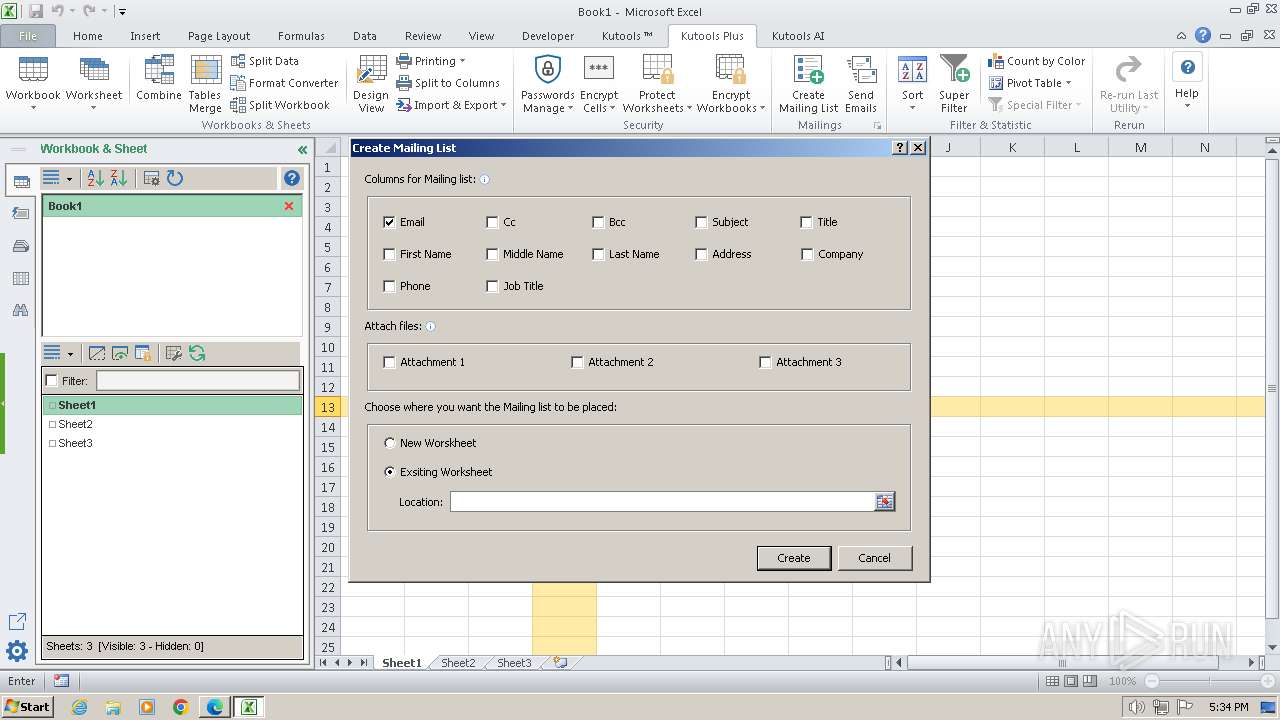1280x720 pixels.
Task: Open the Create Mailing List tool
Action: pos(808,84)
